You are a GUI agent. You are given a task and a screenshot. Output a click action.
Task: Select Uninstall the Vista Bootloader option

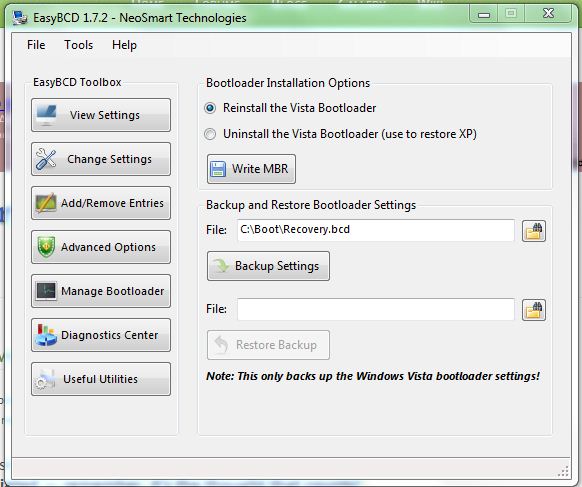pos(210,134)
